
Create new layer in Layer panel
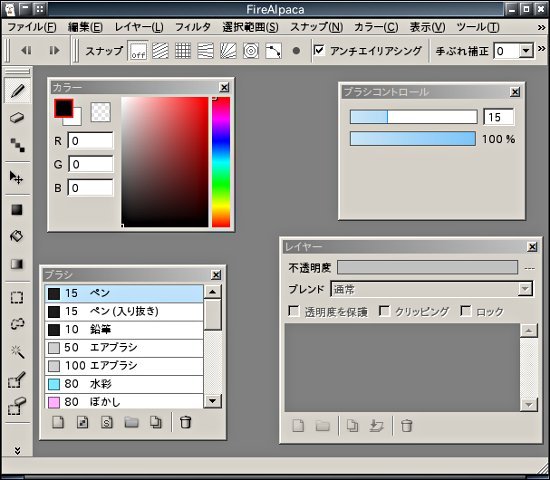click(x=298, y=426)
